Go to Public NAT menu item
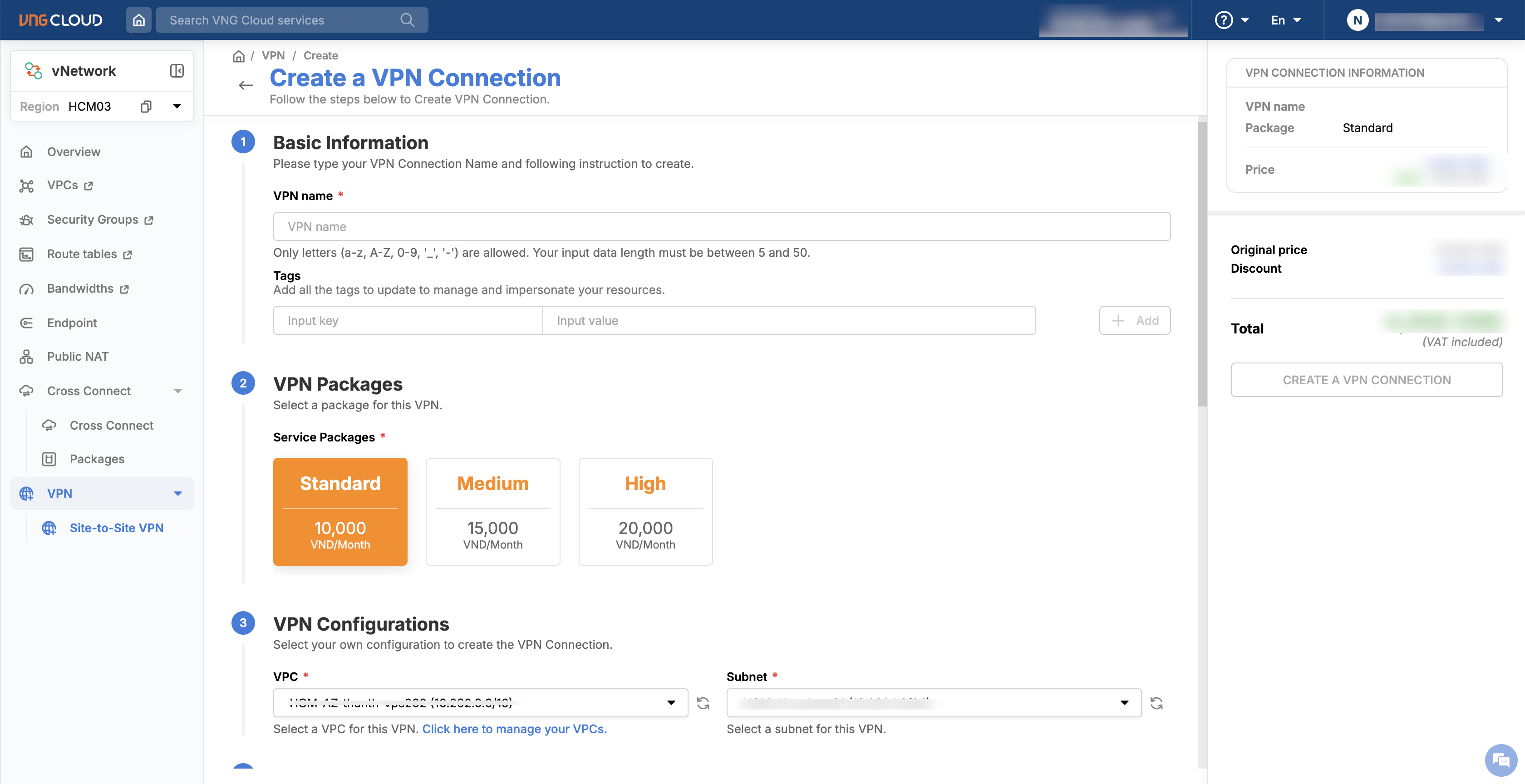Image resolution: width=1525 pixels, height=784 pixels. tap(78, 356)
